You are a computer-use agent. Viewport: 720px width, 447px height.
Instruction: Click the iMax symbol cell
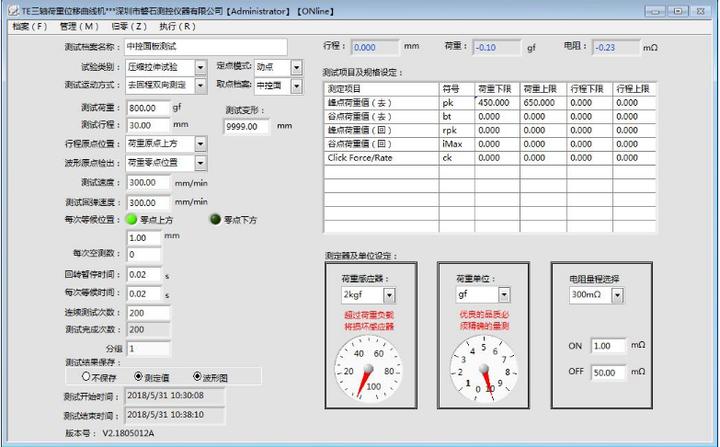coord(457,144)
